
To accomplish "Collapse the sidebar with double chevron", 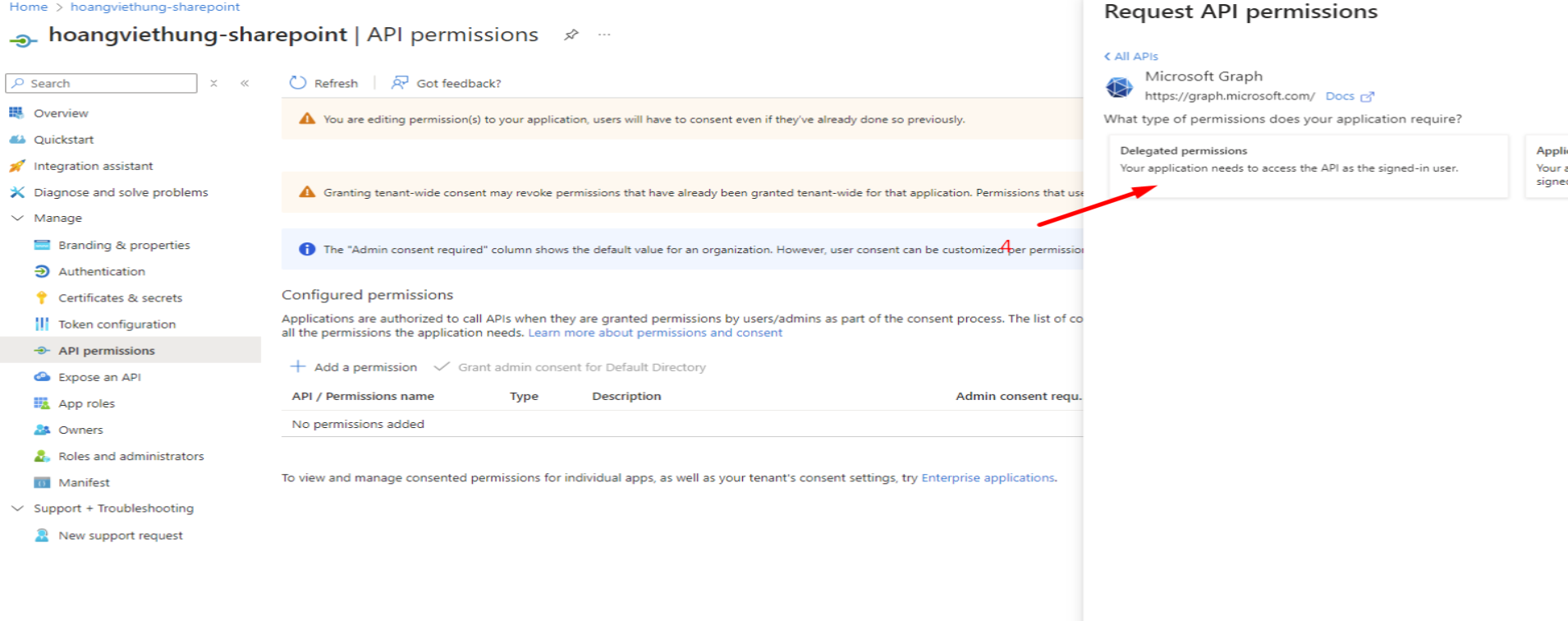I will (x=245, y=83).
